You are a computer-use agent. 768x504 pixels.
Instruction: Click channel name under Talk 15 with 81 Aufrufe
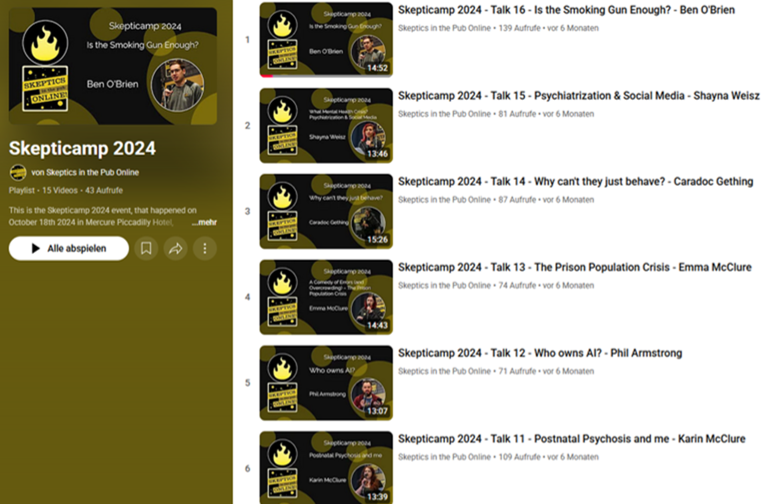444,114
